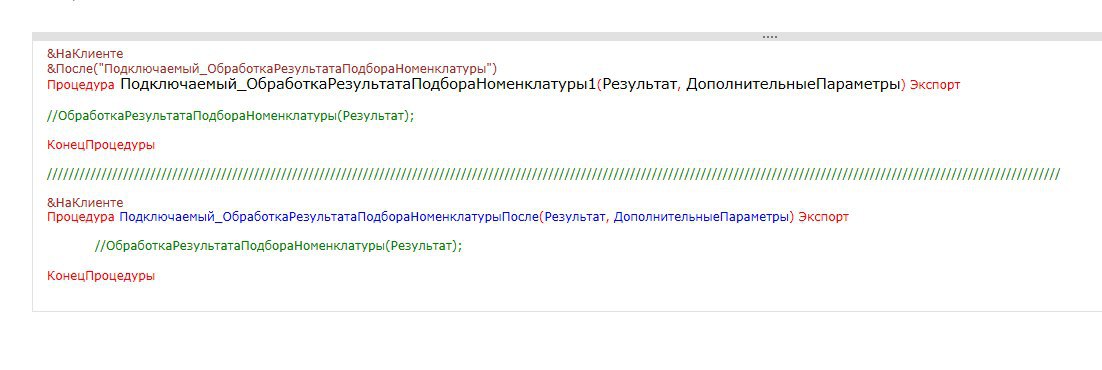Click the Результат parameter of the НоменклатурыПосле procedure
Viewport: 1102px width, 370px height.
pyautogui.click(x=576, y=217)
